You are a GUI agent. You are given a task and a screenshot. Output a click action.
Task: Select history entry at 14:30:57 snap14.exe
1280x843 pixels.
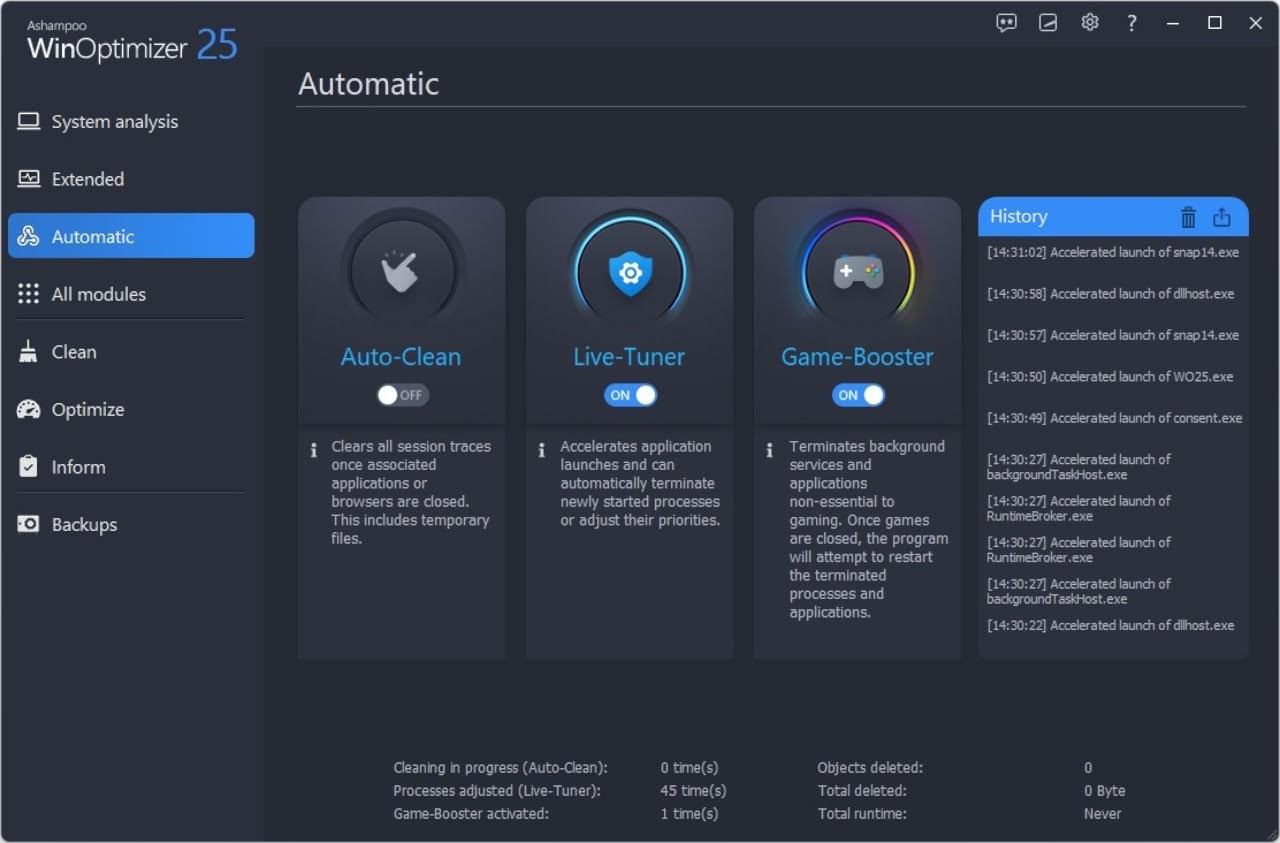[1113, 335]
